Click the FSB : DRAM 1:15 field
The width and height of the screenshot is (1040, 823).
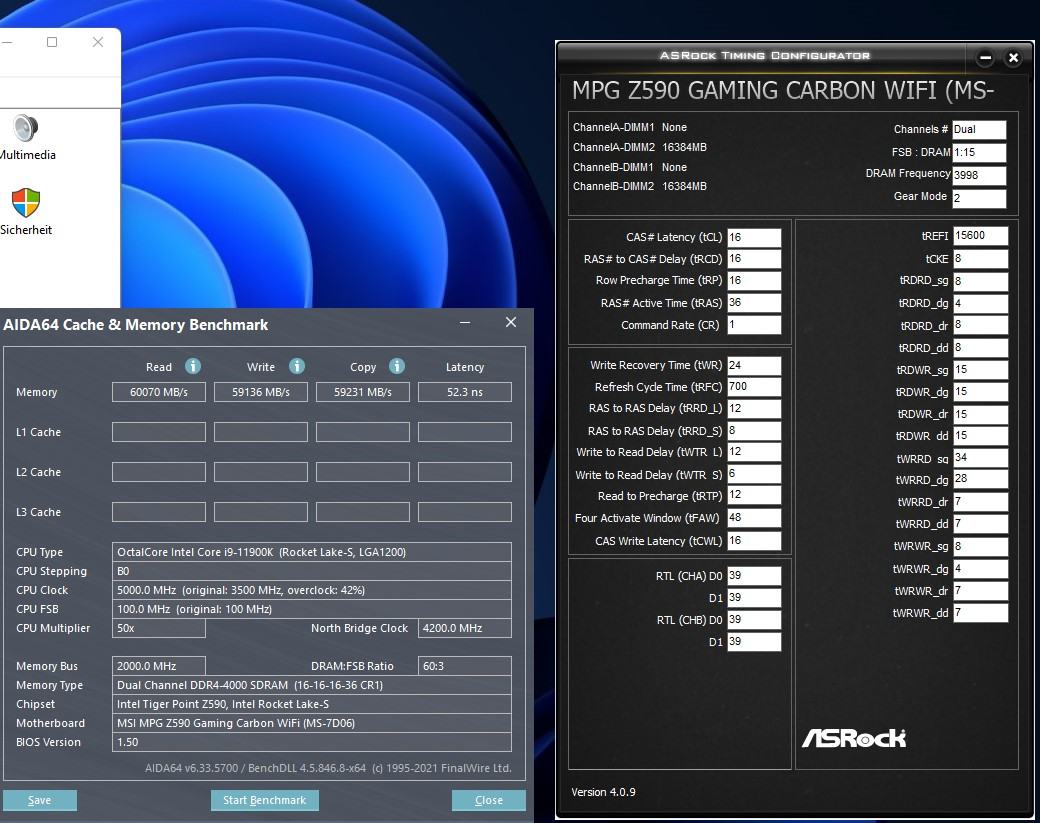click(x=979, y=153)
